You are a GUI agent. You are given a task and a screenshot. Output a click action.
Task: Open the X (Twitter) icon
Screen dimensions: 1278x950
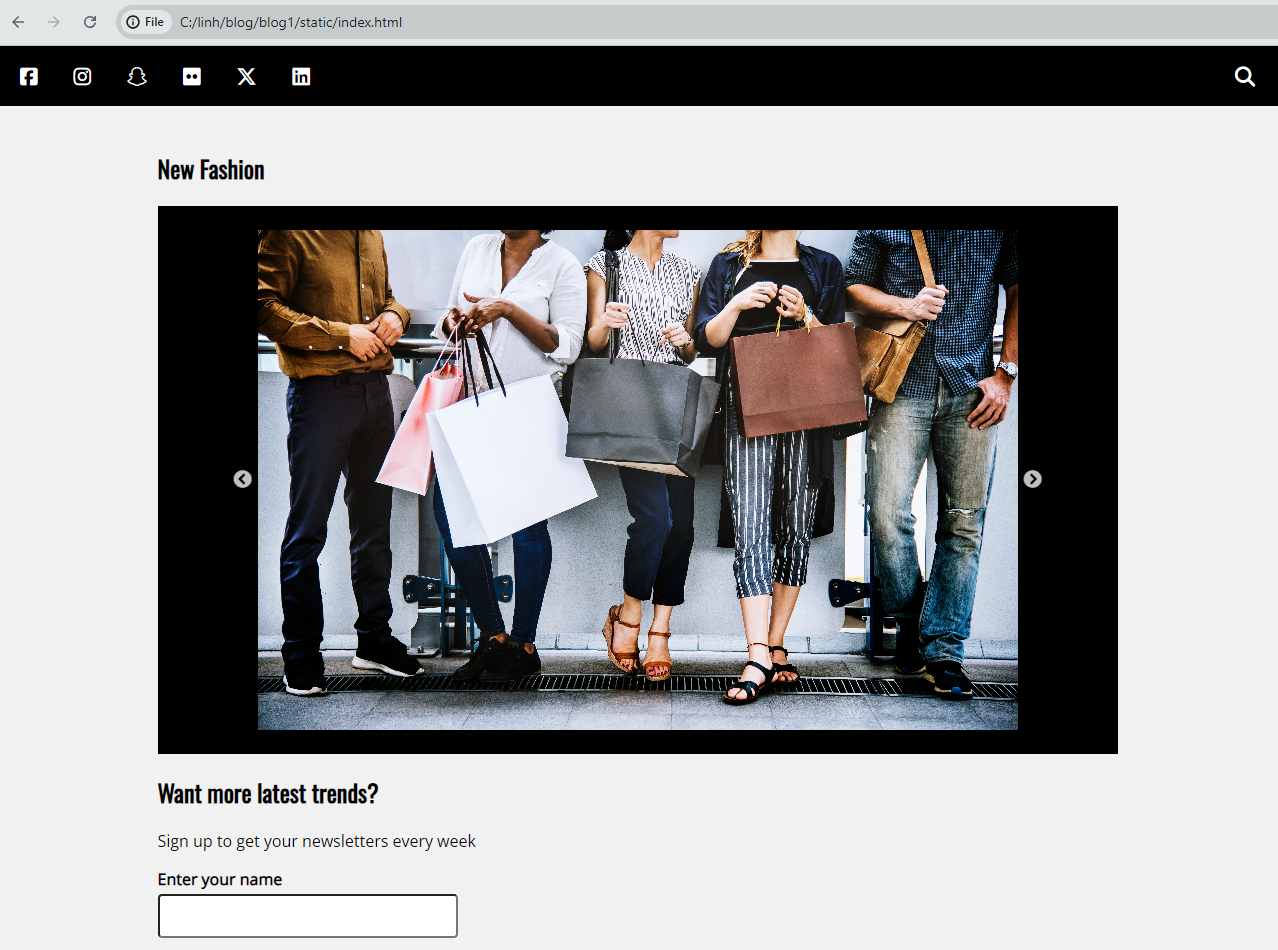246,76
